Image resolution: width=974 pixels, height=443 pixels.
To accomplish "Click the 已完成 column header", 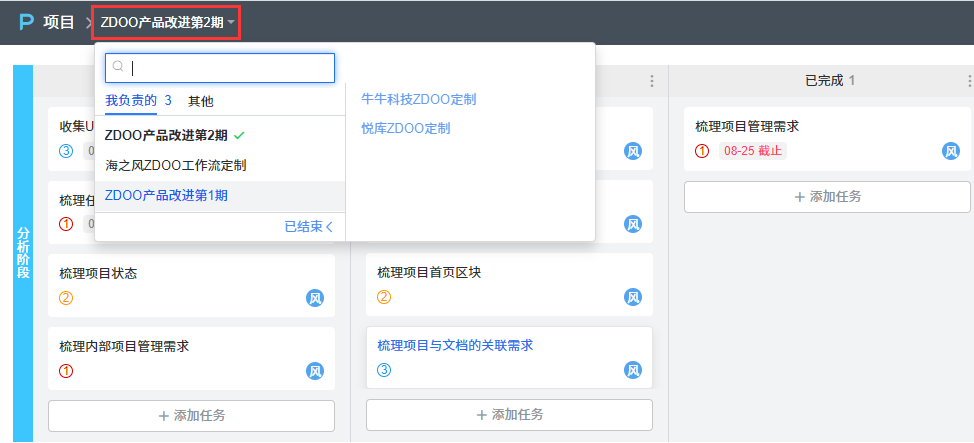I will [x=830, y=81].
